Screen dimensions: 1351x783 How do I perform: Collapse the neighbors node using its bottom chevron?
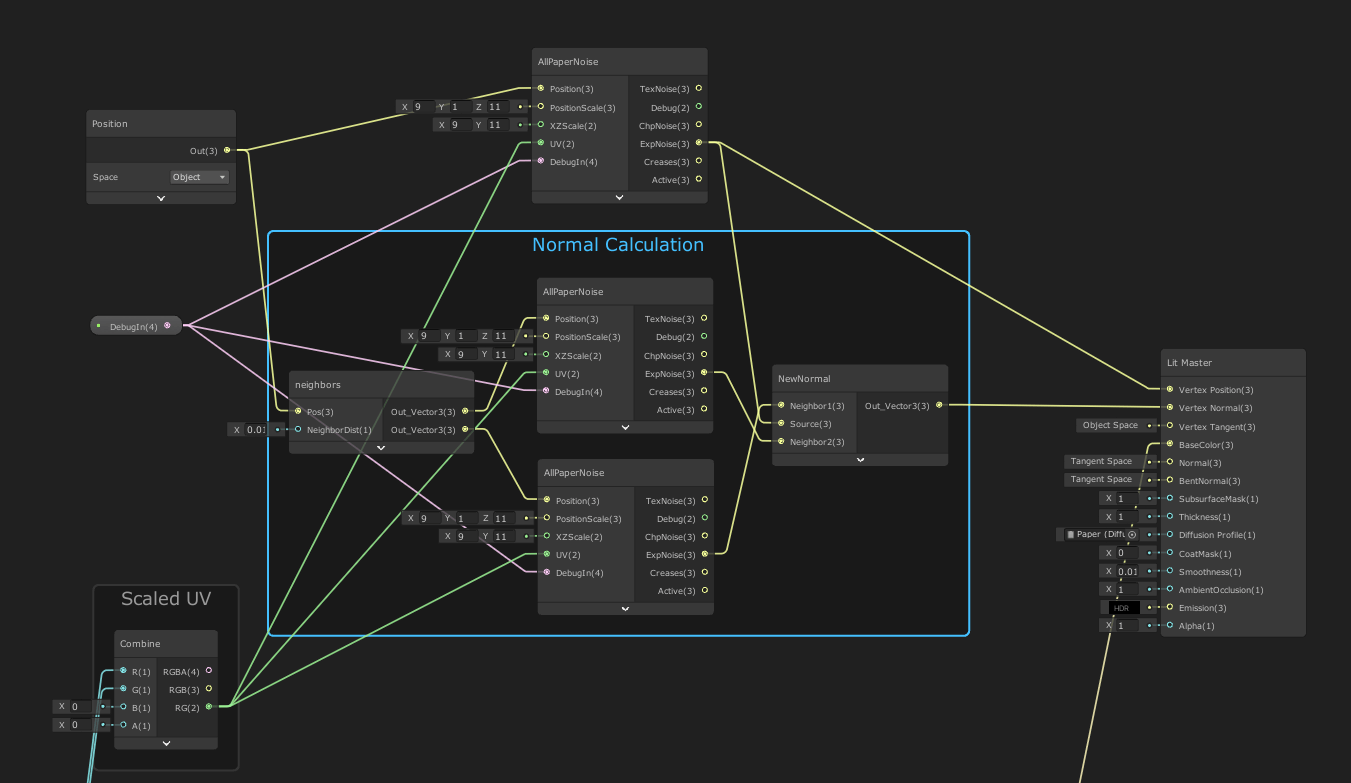click(x=381, y=447)
